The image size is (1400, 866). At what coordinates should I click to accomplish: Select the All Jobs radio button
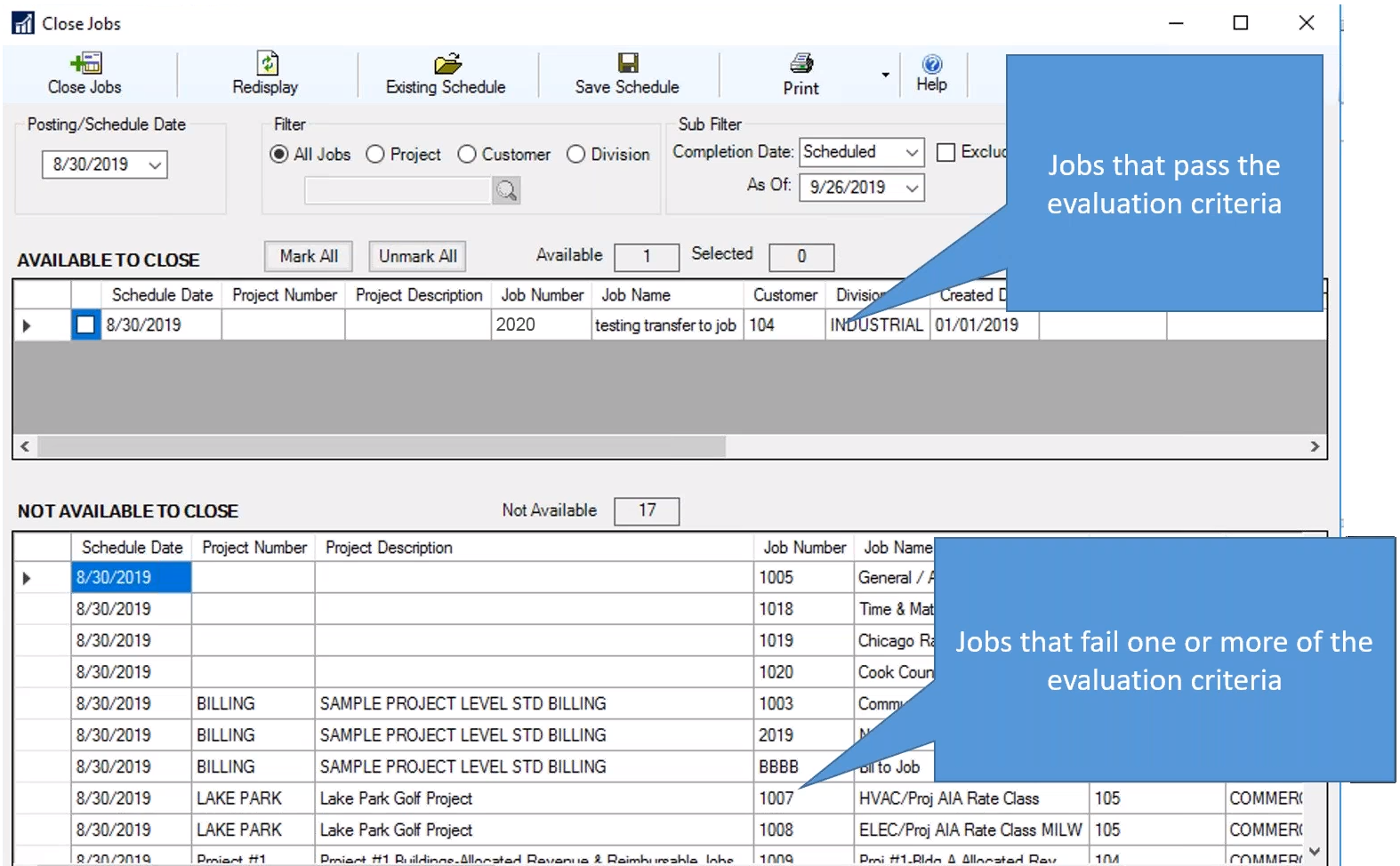click(279, 155)
